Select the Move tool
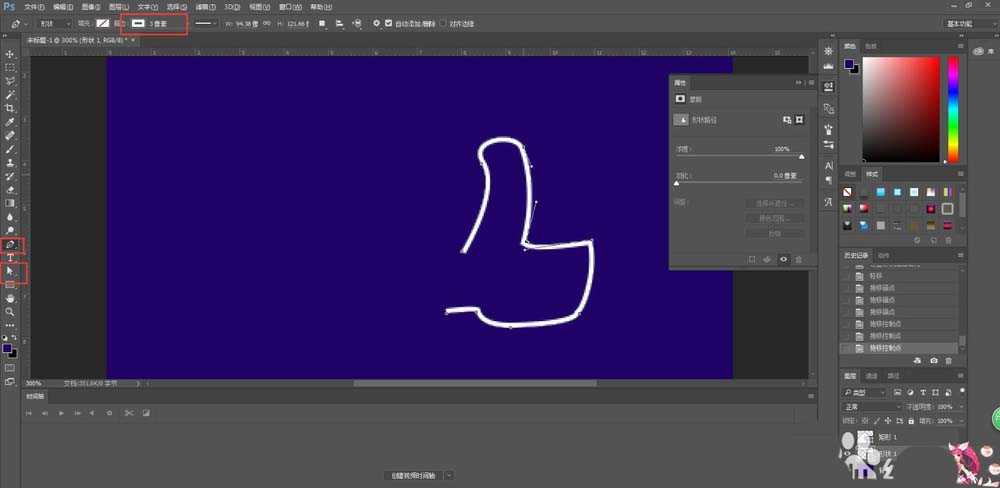The image size is (1000, 488). click(11, 54)
